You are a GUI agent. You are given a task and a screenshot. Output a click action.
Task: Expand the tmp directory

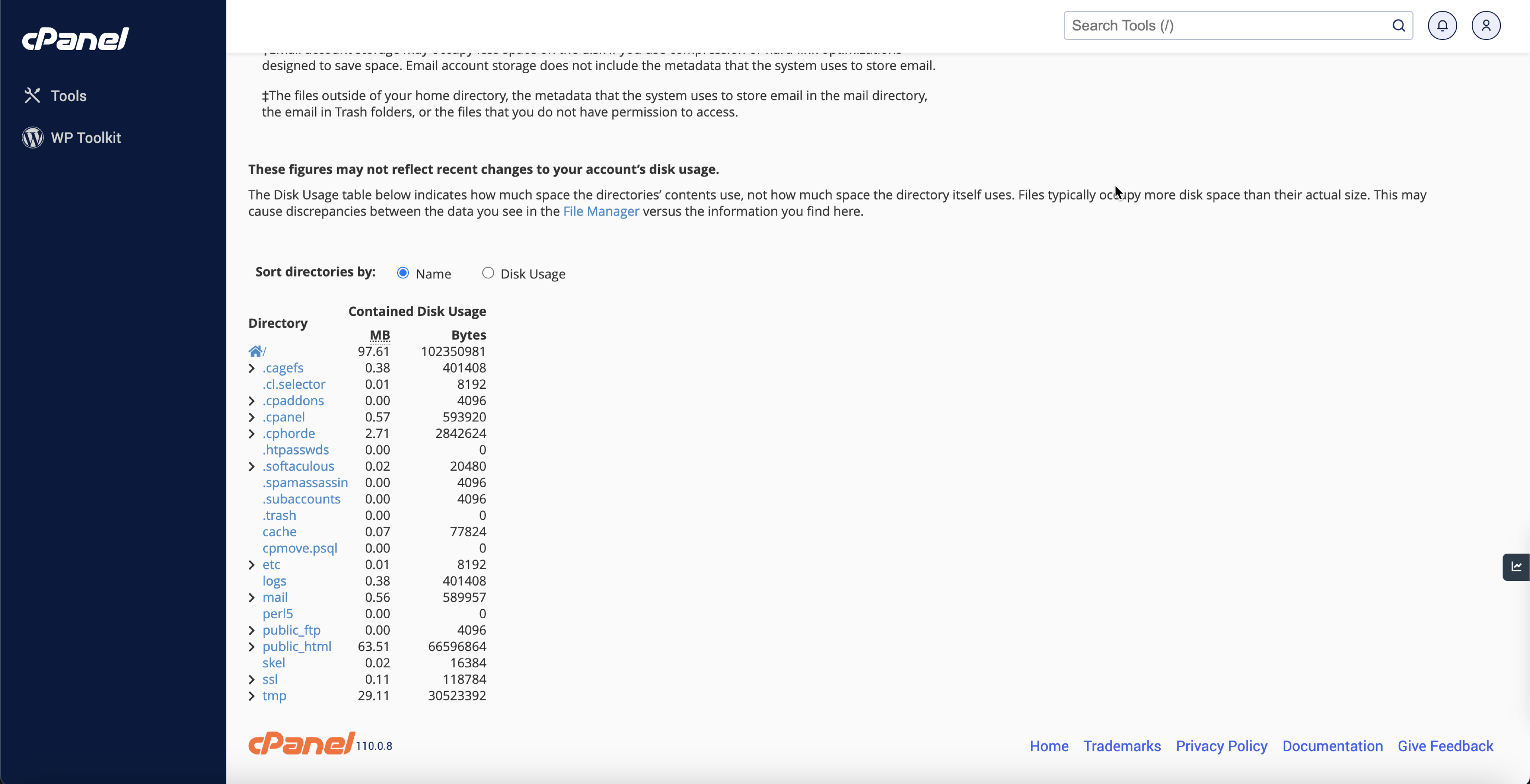(252, 696)
